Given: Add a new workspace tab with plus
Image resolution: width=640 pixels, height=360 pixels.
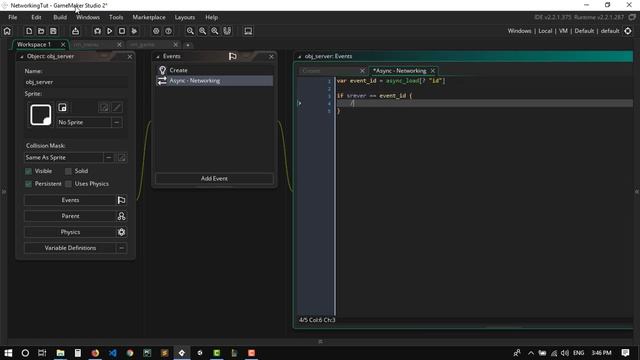Looking at the screenshot, I should pyautogui.click(x=188, y=44).
